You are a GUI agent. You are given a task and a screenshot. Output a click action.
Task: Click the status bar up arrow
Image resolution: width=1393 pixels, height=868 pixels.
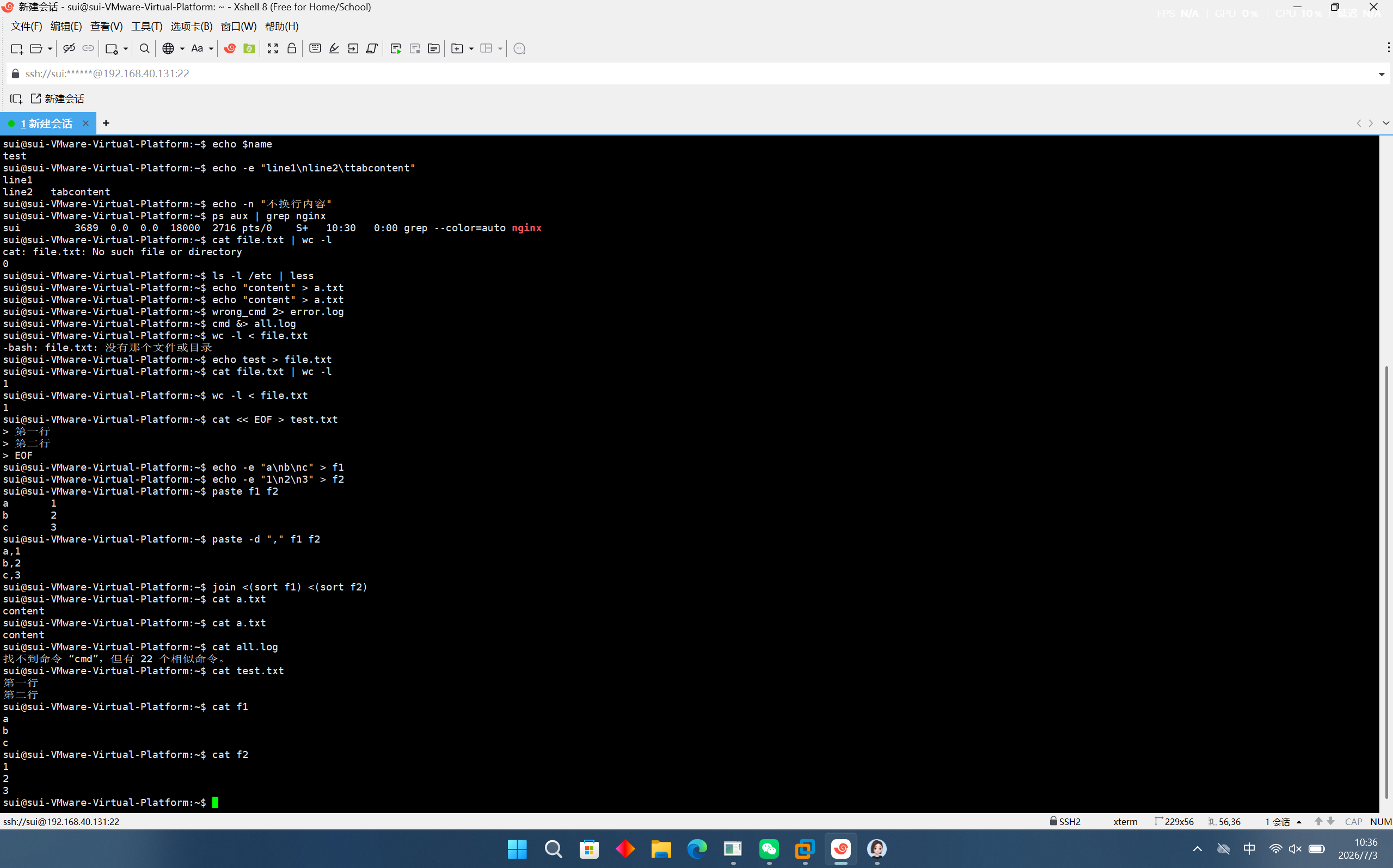coord(1318,822)
